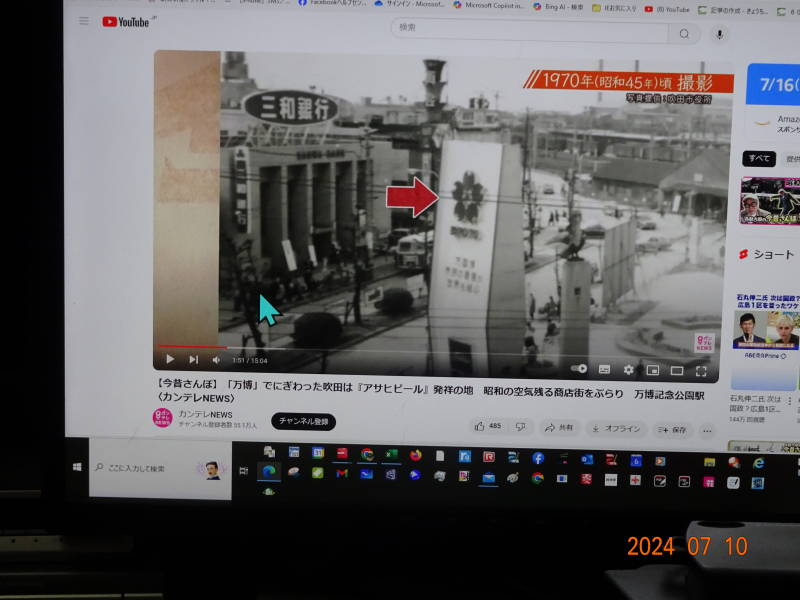The image size is (800, 600).
Task: Open the first recommended video thumbnail
Action: (770, 201)
